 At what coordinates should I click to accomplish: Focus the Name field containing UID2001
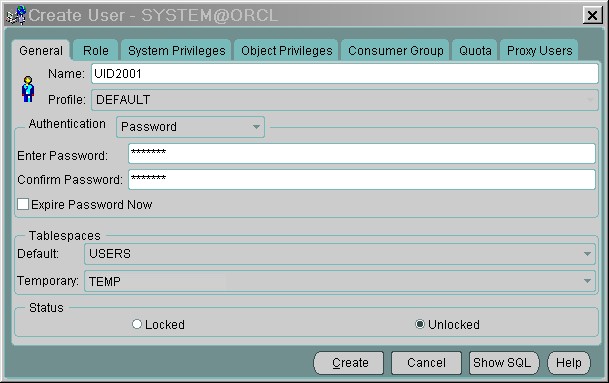345,73
